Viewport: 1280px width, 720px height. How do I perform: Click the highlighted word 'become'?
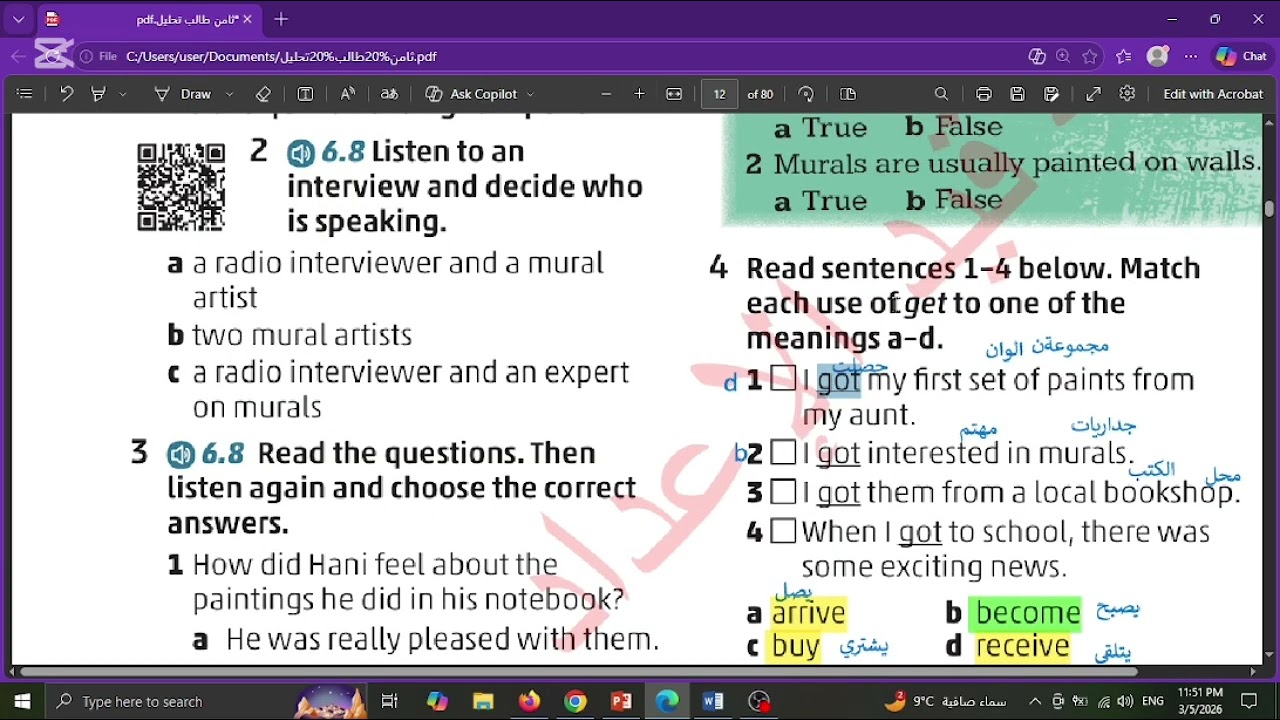[1027, 613]
